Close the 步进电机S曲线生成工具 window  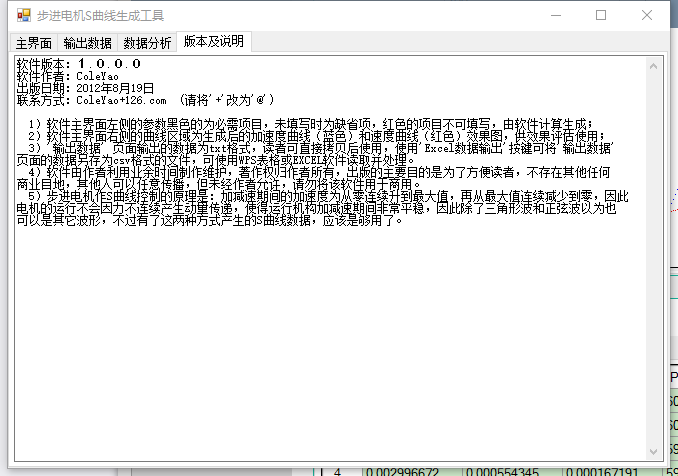(647, 15)
